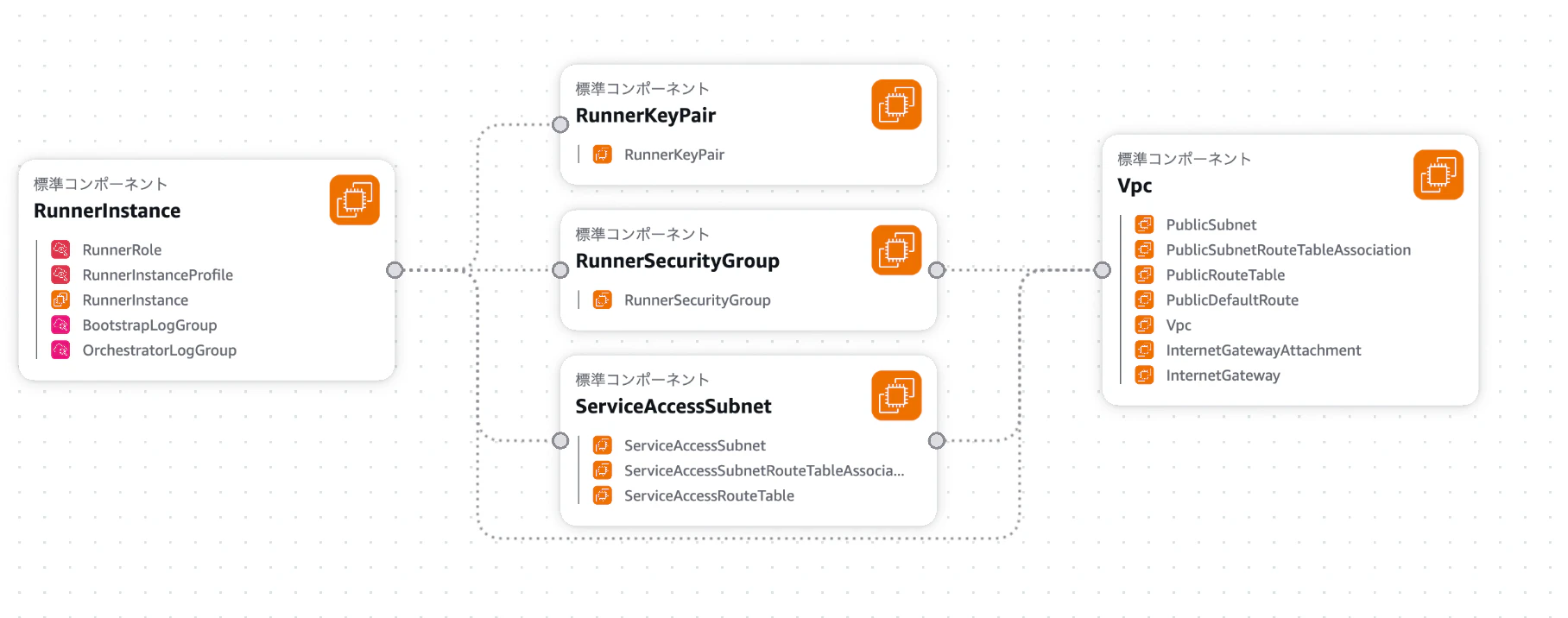Click the small icon beside RunnerSecurityGroup resource
Image resolution: width=1568 pixels, height=618 pixels.
coord(603,300)
